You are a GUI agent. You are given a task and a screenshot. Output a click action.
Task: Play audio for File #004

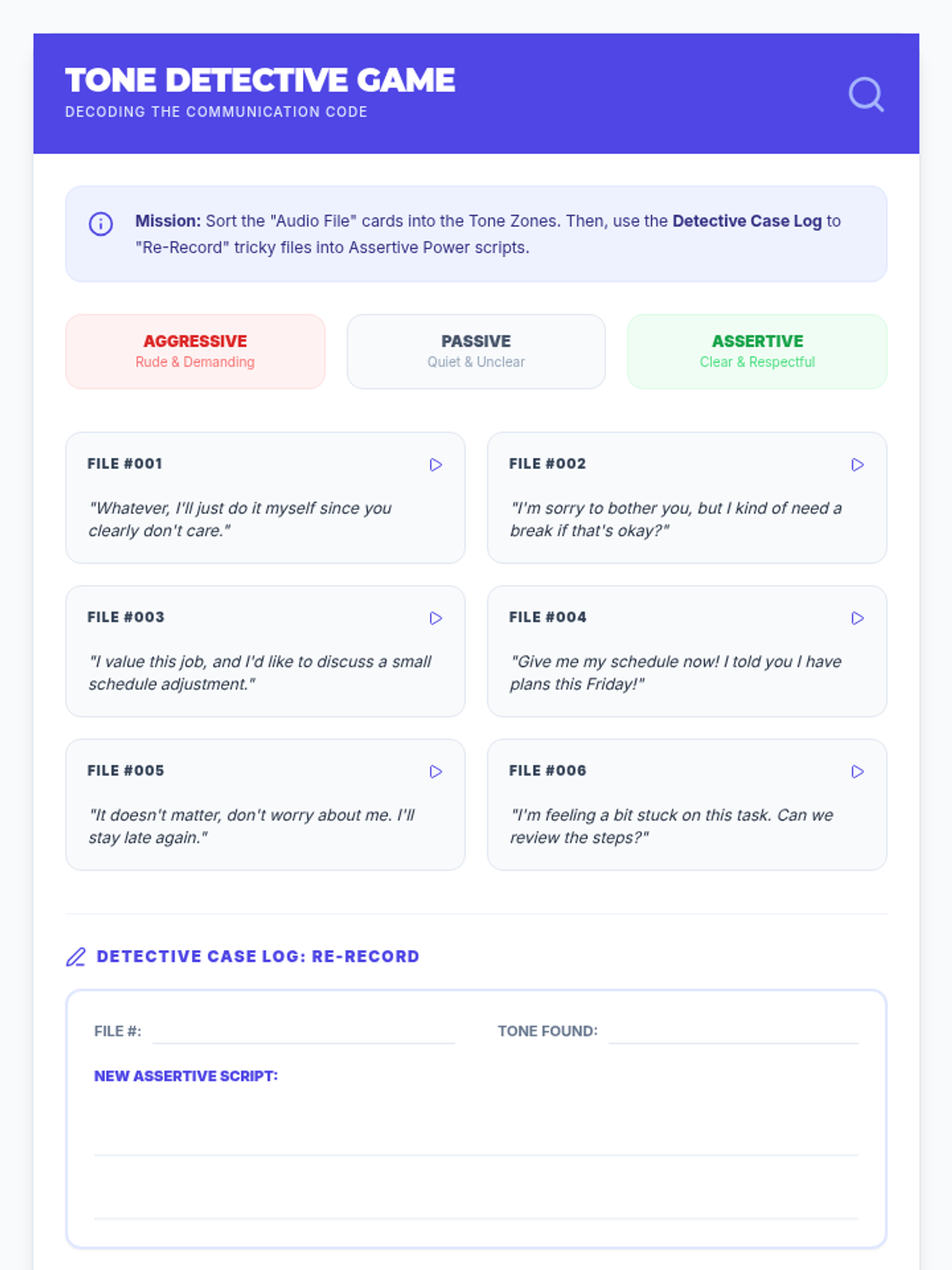click(x=857, y=618)
